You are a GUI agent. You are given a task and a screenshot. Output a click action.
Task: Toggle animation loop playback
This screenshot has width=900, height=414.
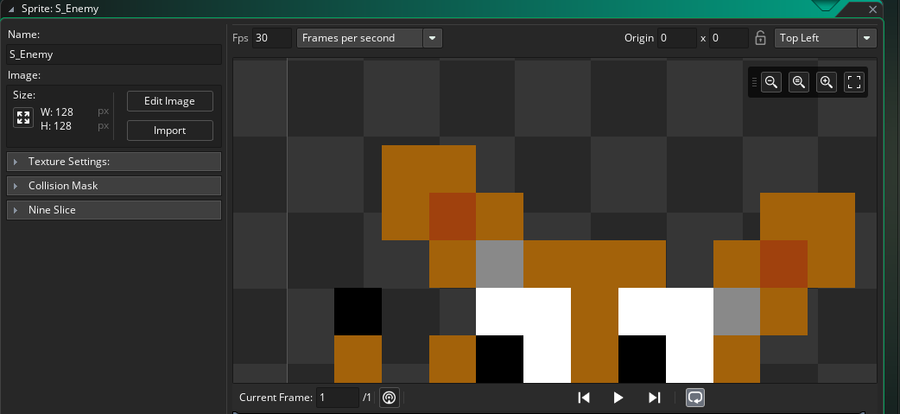695,397
